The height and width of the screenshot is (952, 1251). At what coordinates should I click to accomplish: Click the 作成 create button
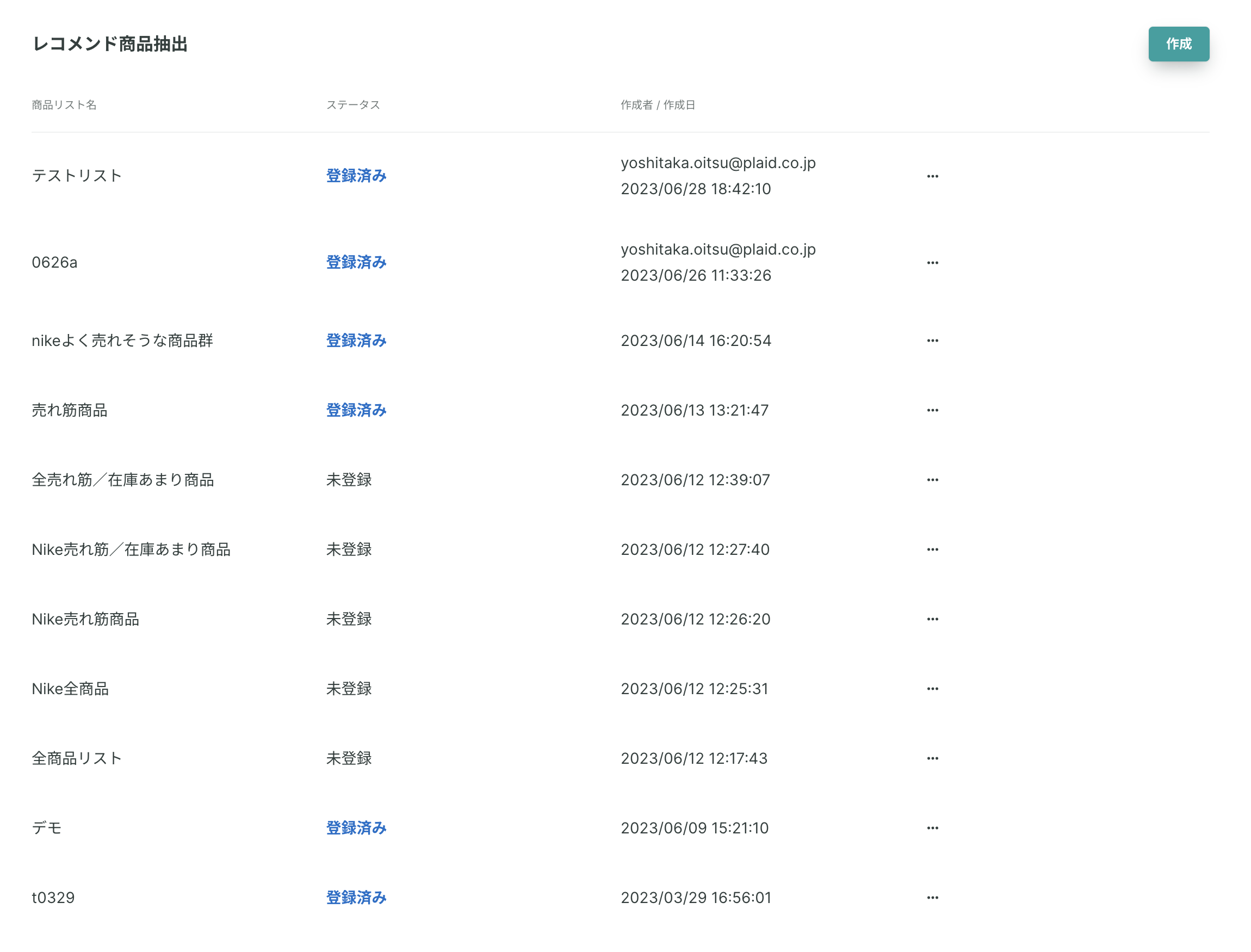[x=1178, y=44]
